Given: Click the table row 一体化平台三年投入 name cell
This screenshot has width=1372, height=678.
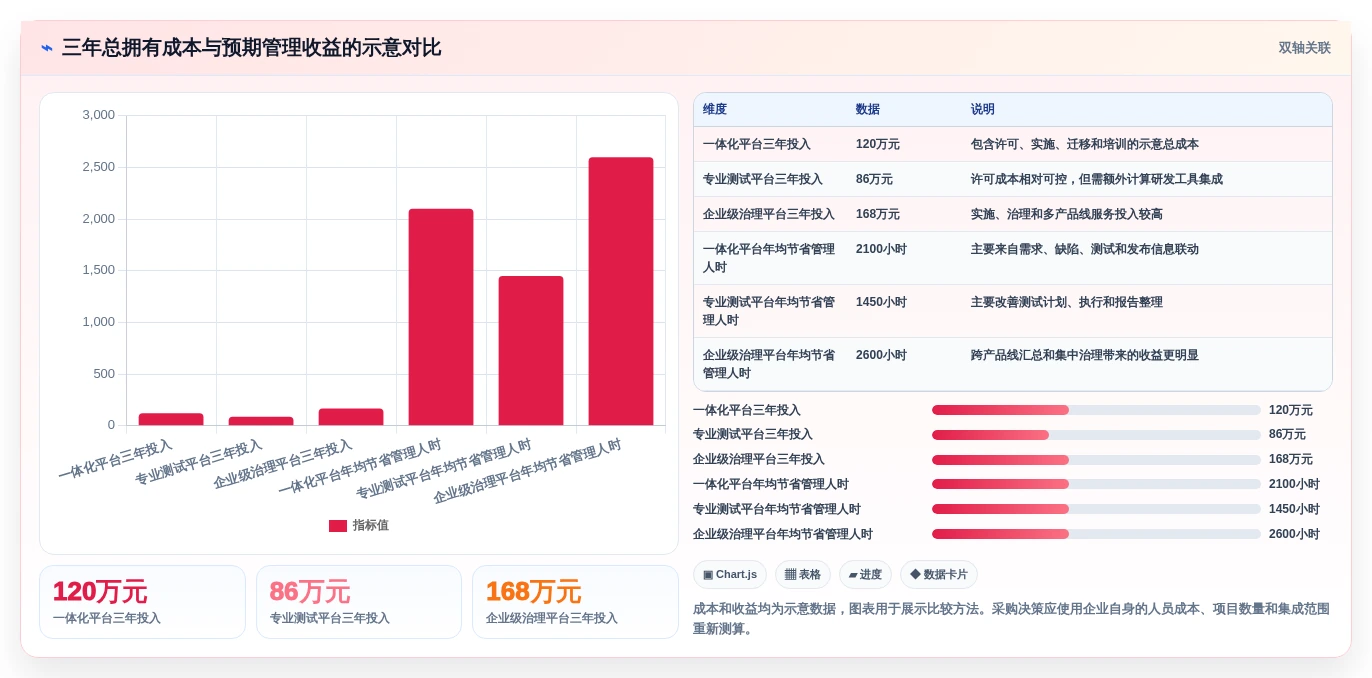Looking at the screenshot, I should [757, 144].
